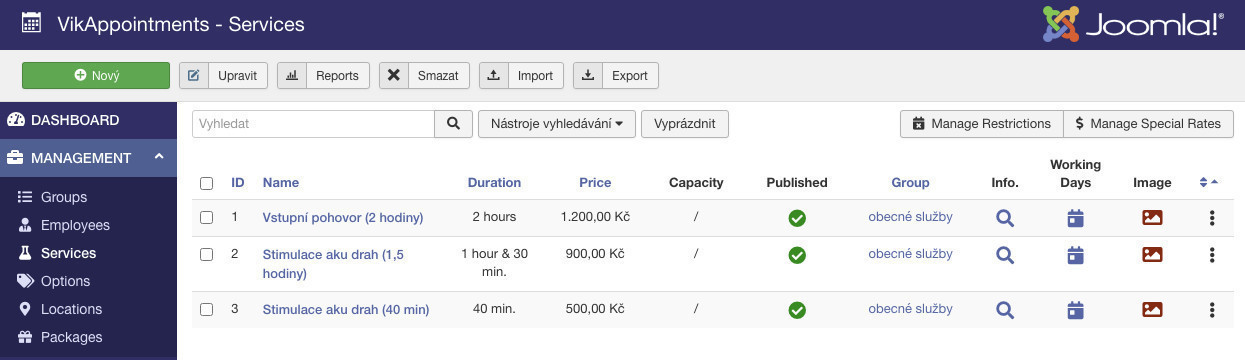Open the three-dot menu for Stimulace 1,5 hodiny
1245x360 pixels.
pyautogui.click(x=1212, y=255)
